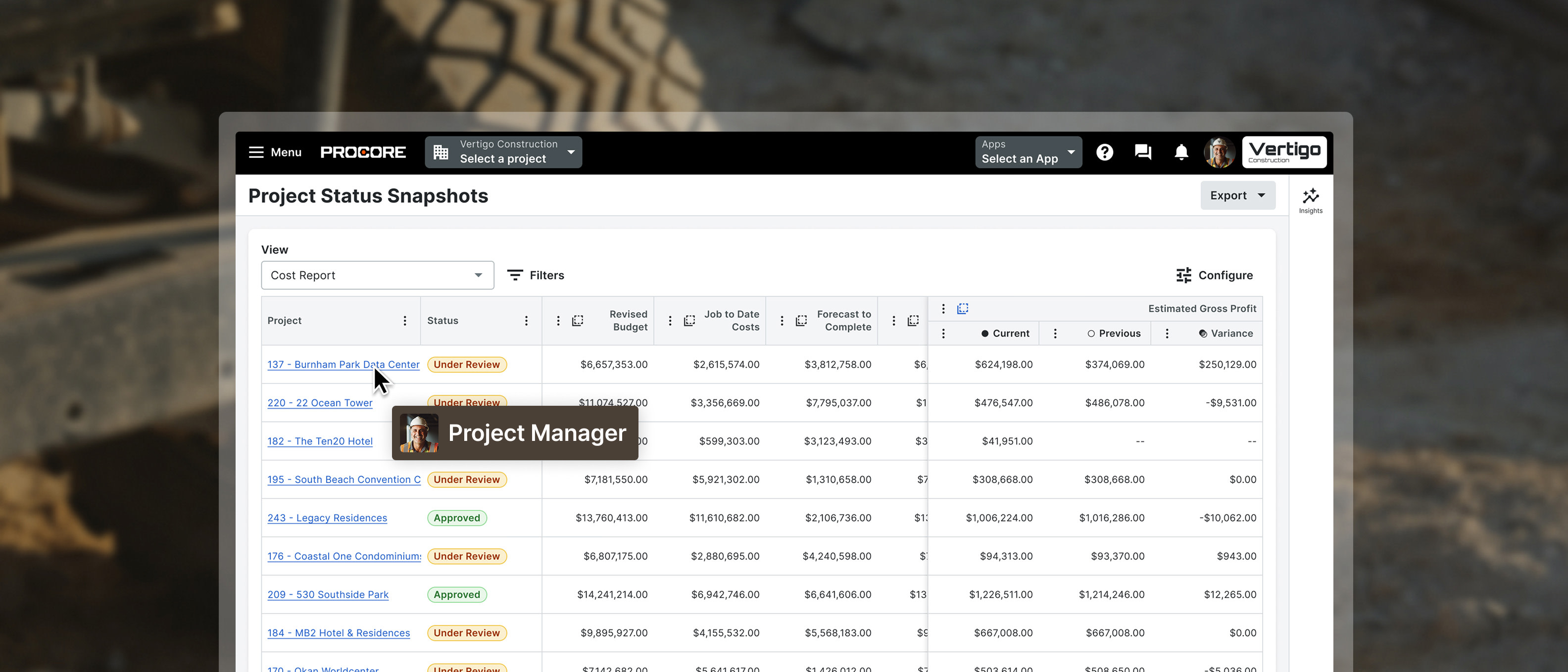
Task: Open the Filters panel
Action: (536, 275)
